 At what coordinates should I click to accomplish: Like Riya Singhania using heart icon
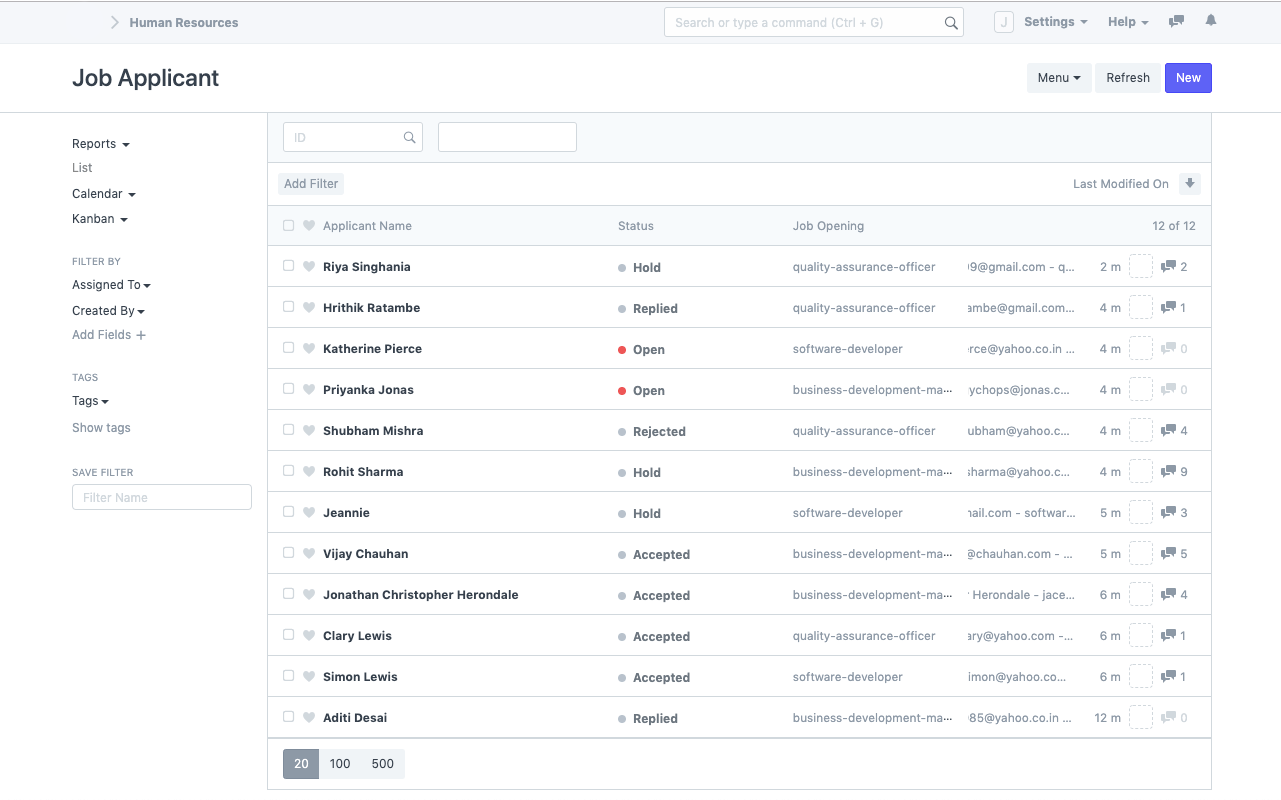pos(309,267)
